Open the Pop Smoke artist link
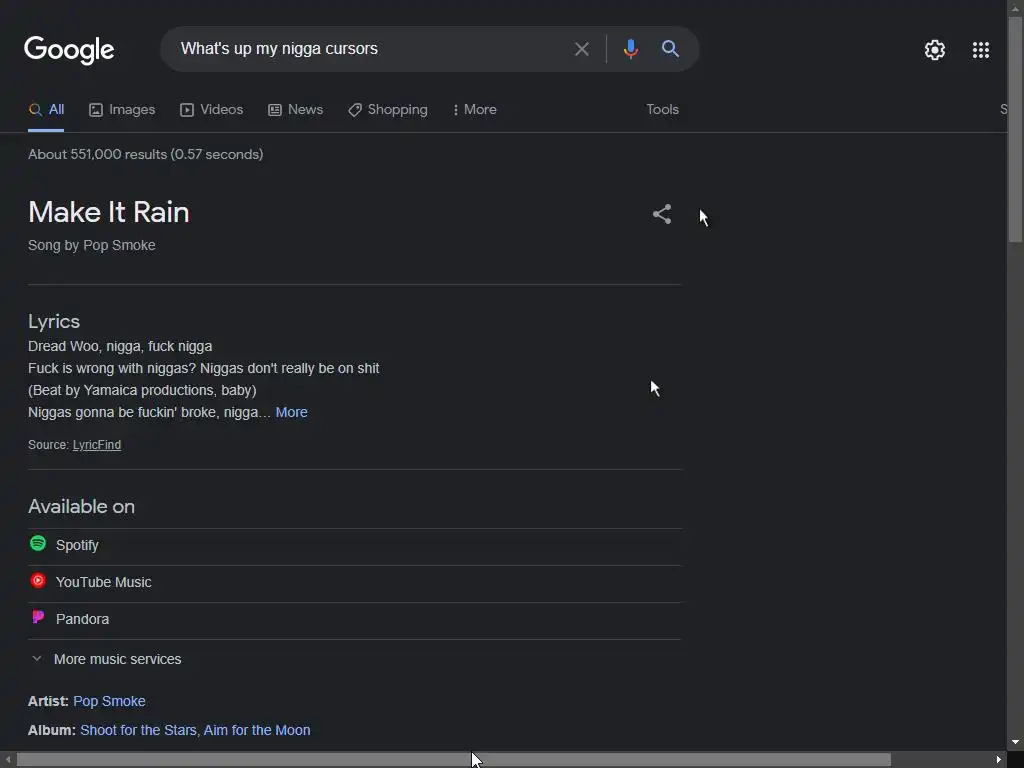1024x768 pixels. tap(109, 701)
